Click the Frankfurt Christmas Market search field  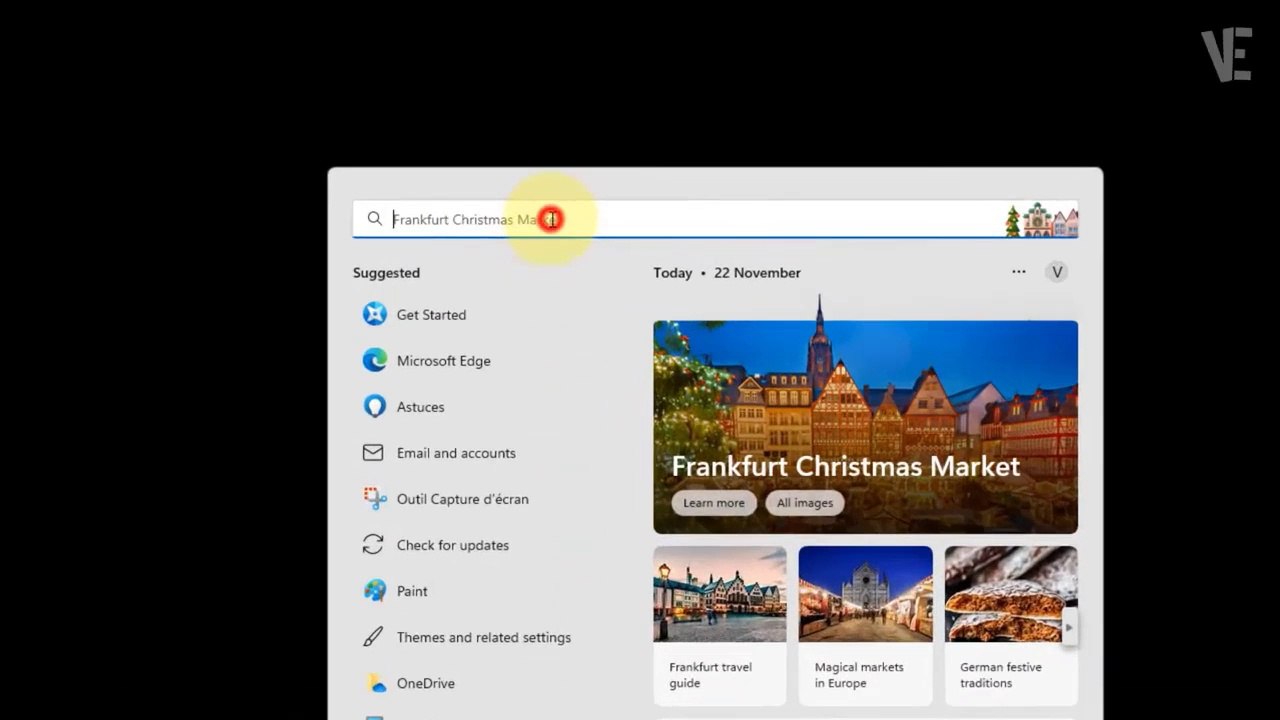click(715, 219)
